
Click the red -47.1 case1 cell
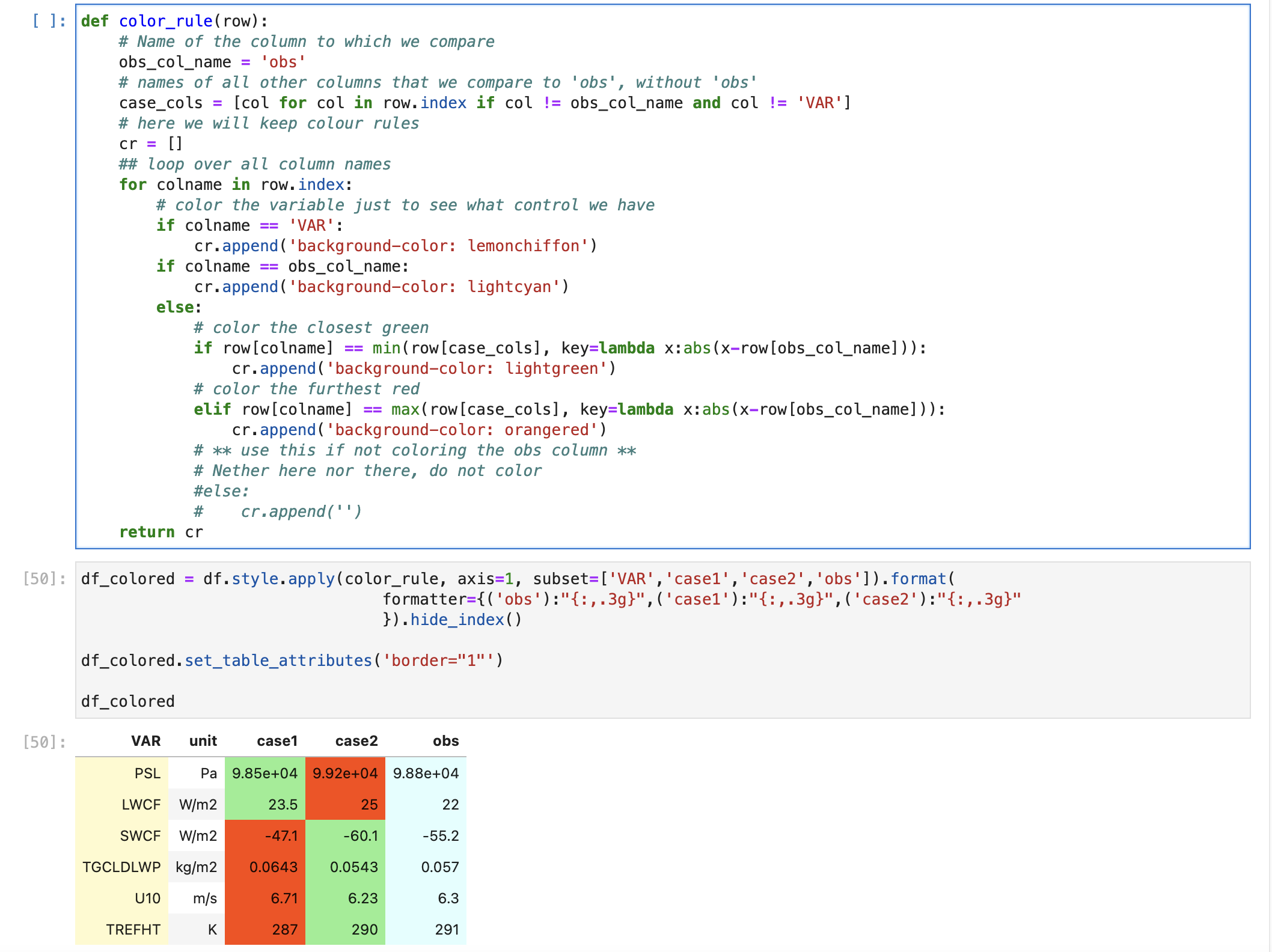[265, 835]
